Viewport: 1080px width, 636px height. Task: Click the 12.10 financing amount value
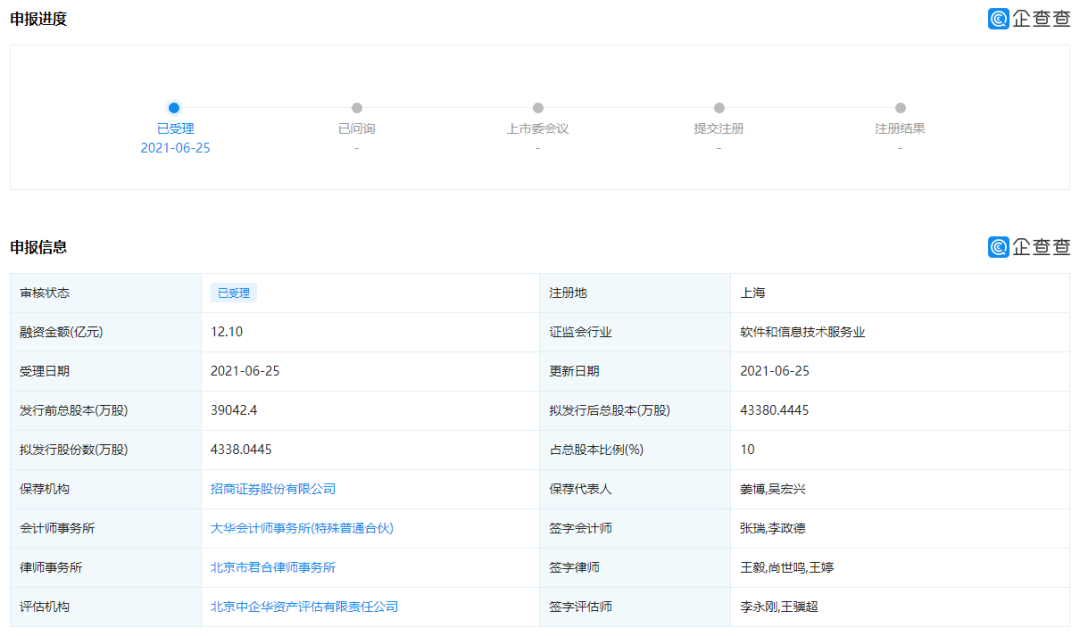(x=227, y=331)
